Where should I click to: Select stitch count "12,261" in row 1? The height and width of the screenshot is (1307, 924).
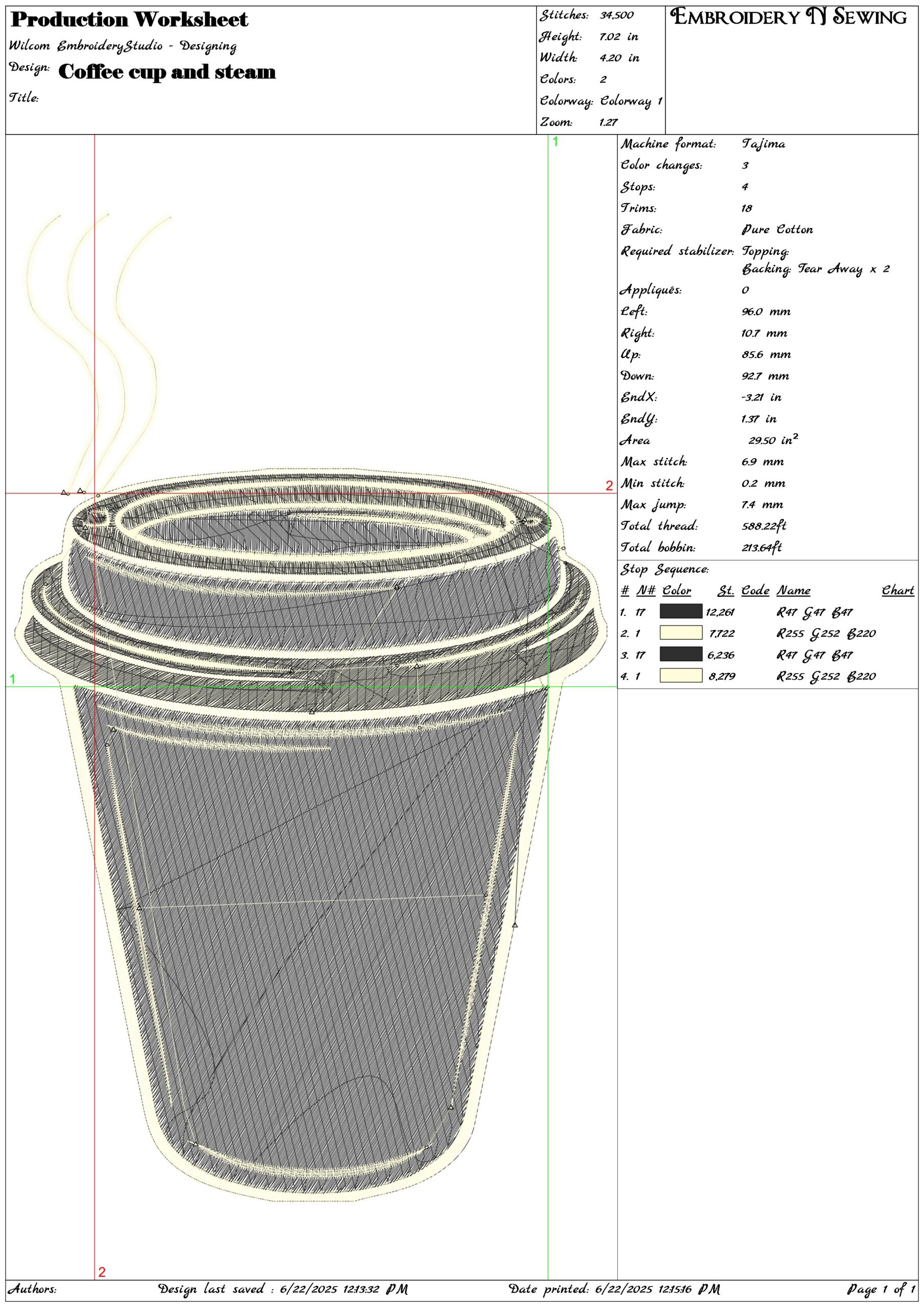tap(720, 612)
